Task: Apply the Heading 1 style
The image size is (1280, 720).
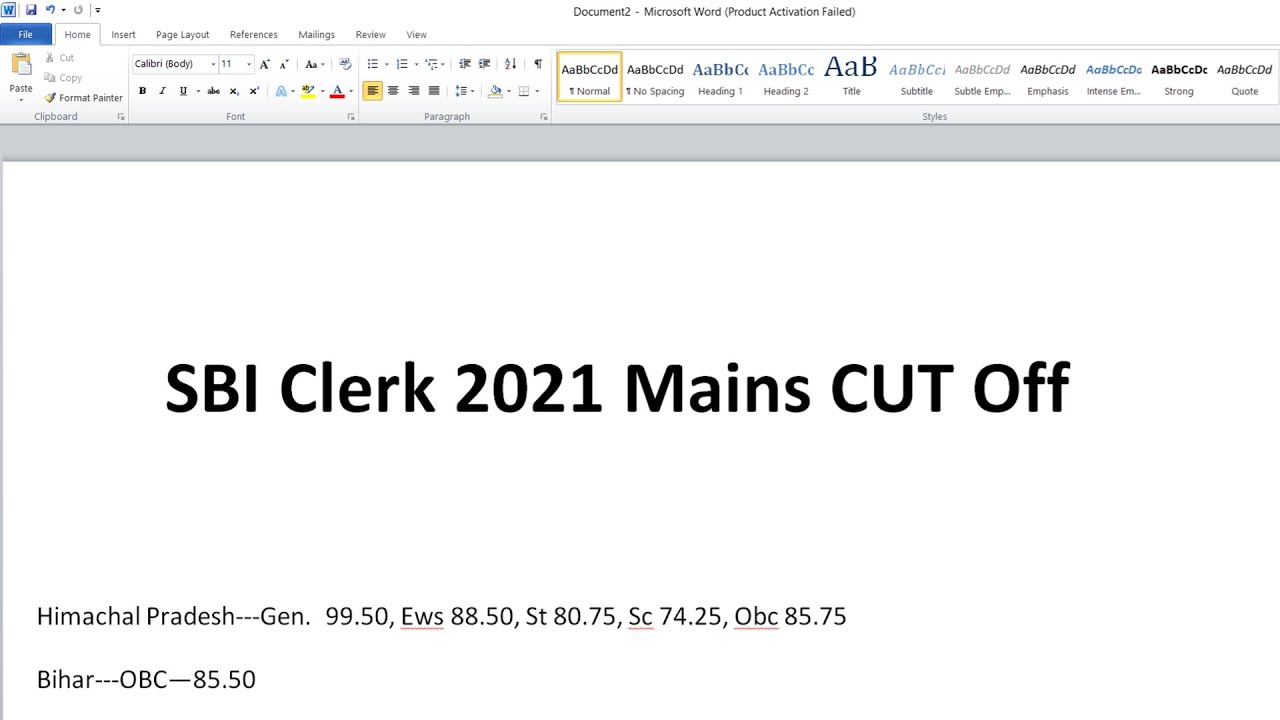Action: pos(720,77)
